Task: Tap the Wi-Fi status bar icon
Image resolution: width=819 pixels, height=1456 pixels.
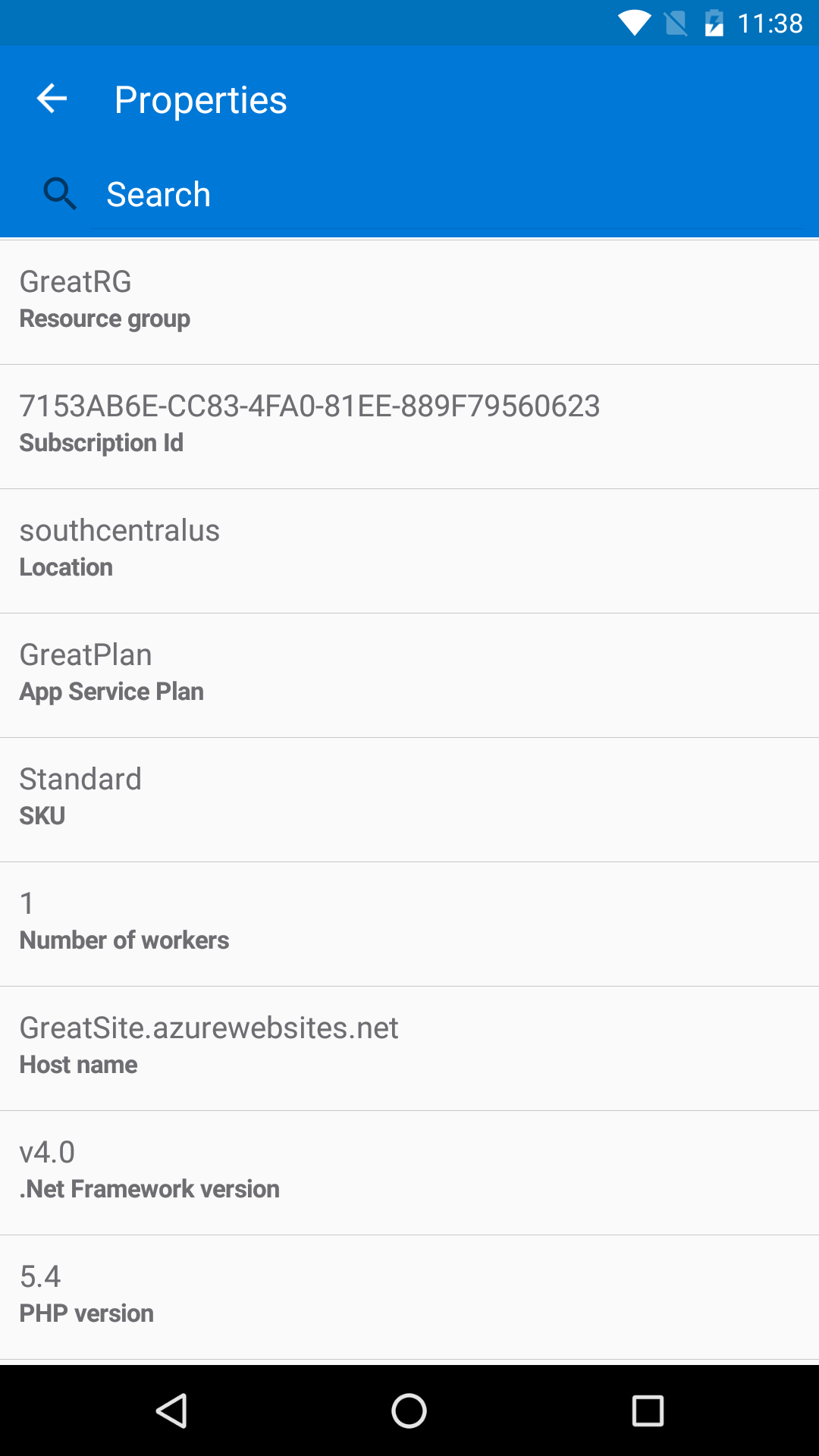Action: click(634, 23)
